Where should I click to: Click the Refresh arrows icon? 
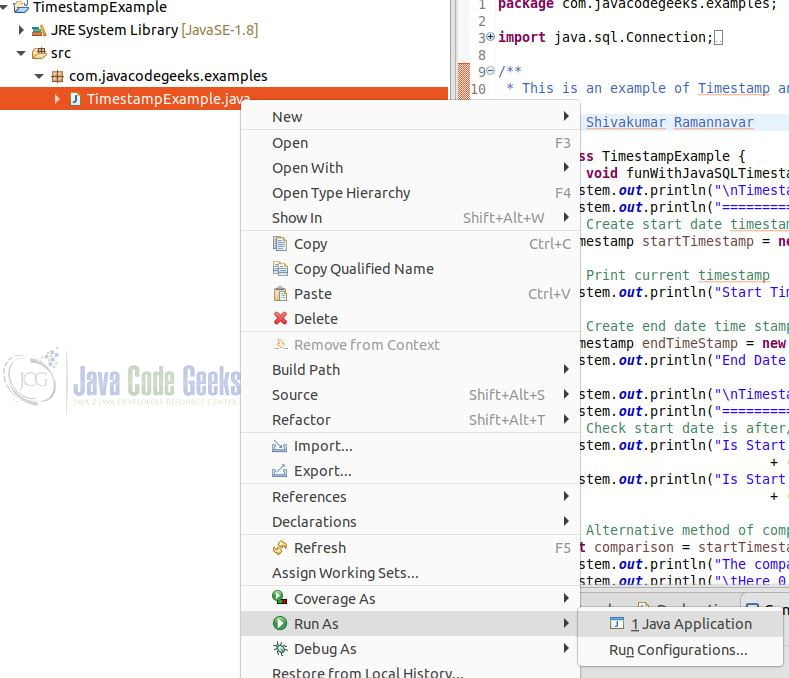[280, 548]
